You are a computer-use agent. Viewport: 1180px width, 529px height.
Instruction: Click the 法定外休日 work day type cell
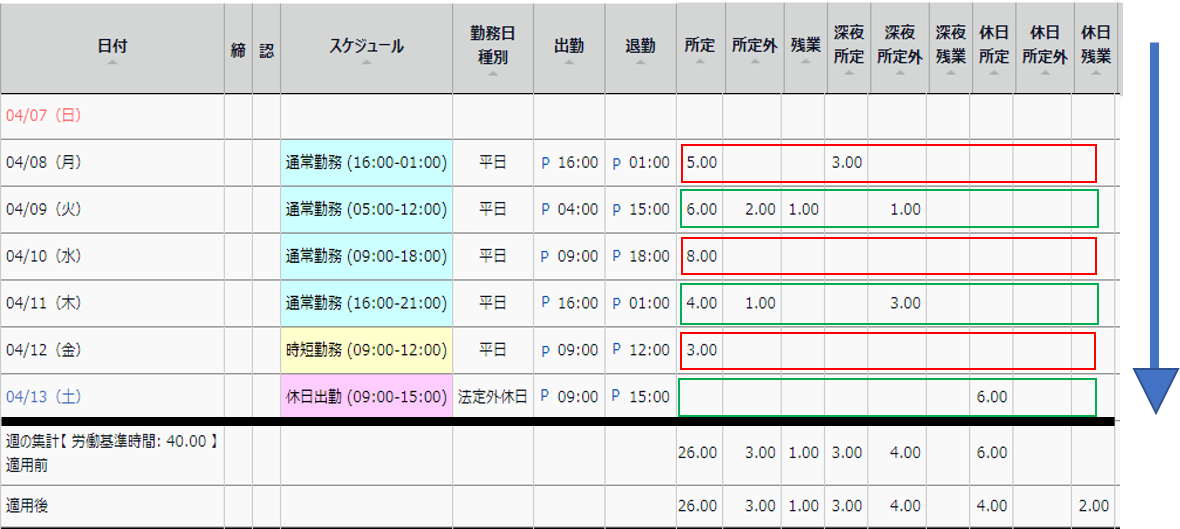pos(493,397)
